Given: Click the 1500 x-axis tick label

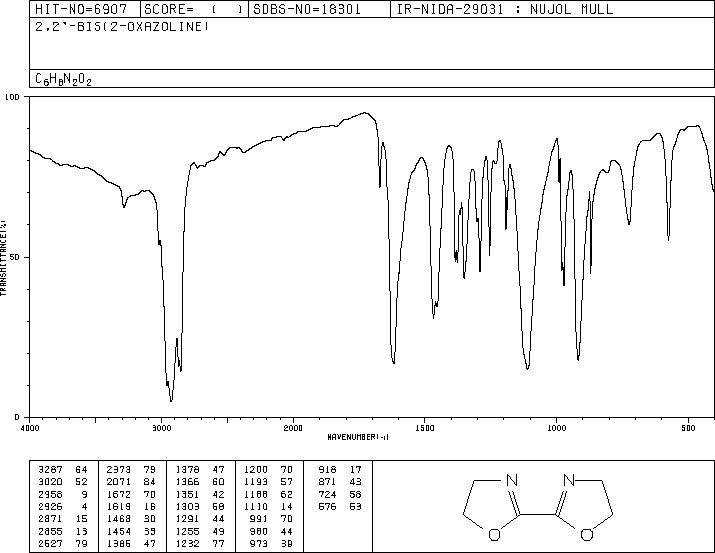Looking at the screenshot, I should 425,428.
